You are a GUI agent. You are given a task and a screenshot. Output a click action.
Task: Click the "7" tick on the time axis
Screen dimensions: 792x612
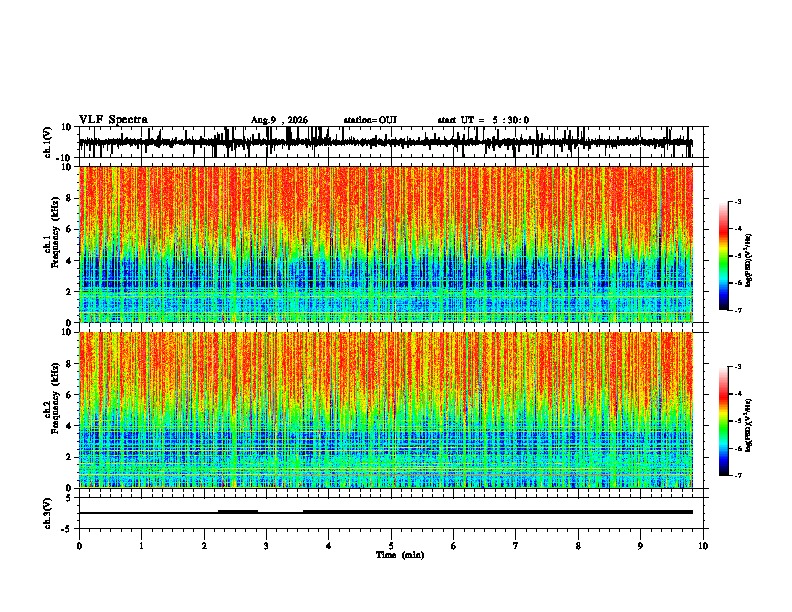[516, 546]
